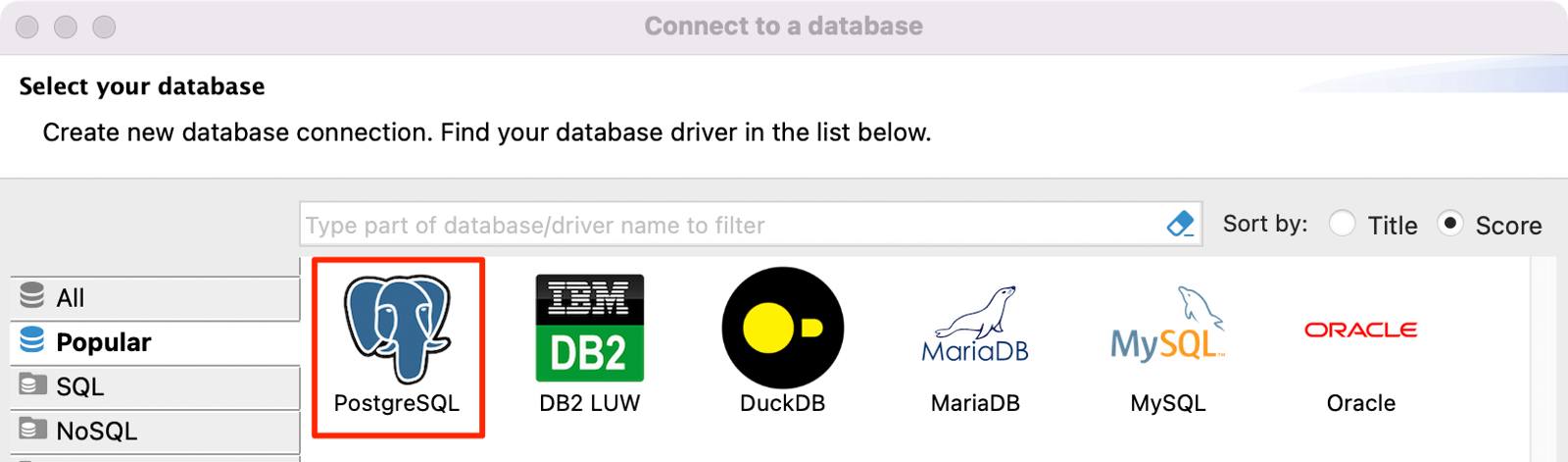Switch to the SQL category tab

(79, 386)
